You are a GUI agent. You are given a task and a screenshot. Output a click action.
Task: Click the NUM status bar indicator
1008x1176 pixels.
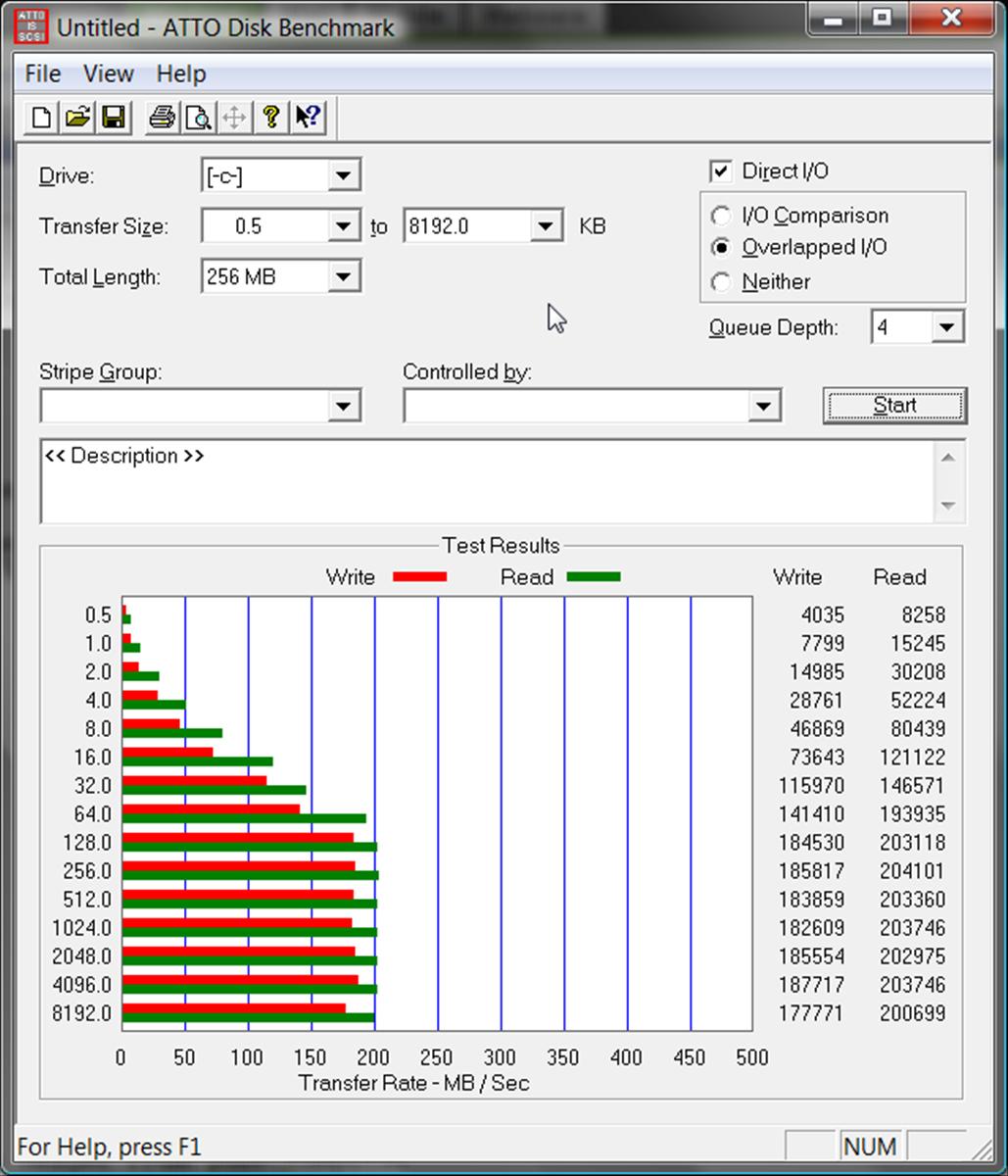(x=870, y=1147)
